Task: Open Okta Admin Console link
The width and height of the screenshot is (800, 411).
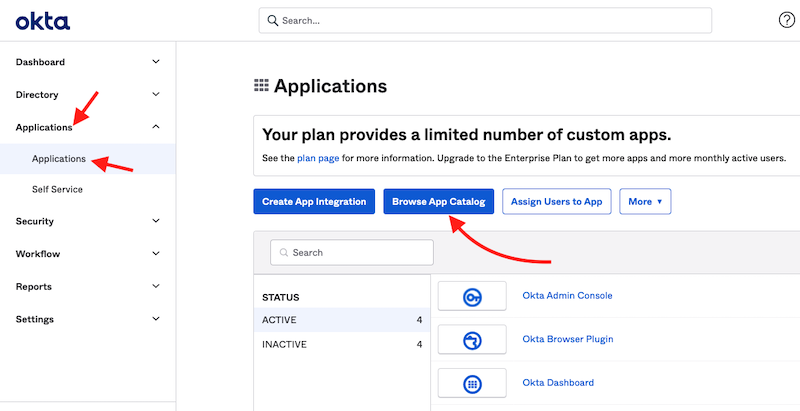Action: click(567, 295)
